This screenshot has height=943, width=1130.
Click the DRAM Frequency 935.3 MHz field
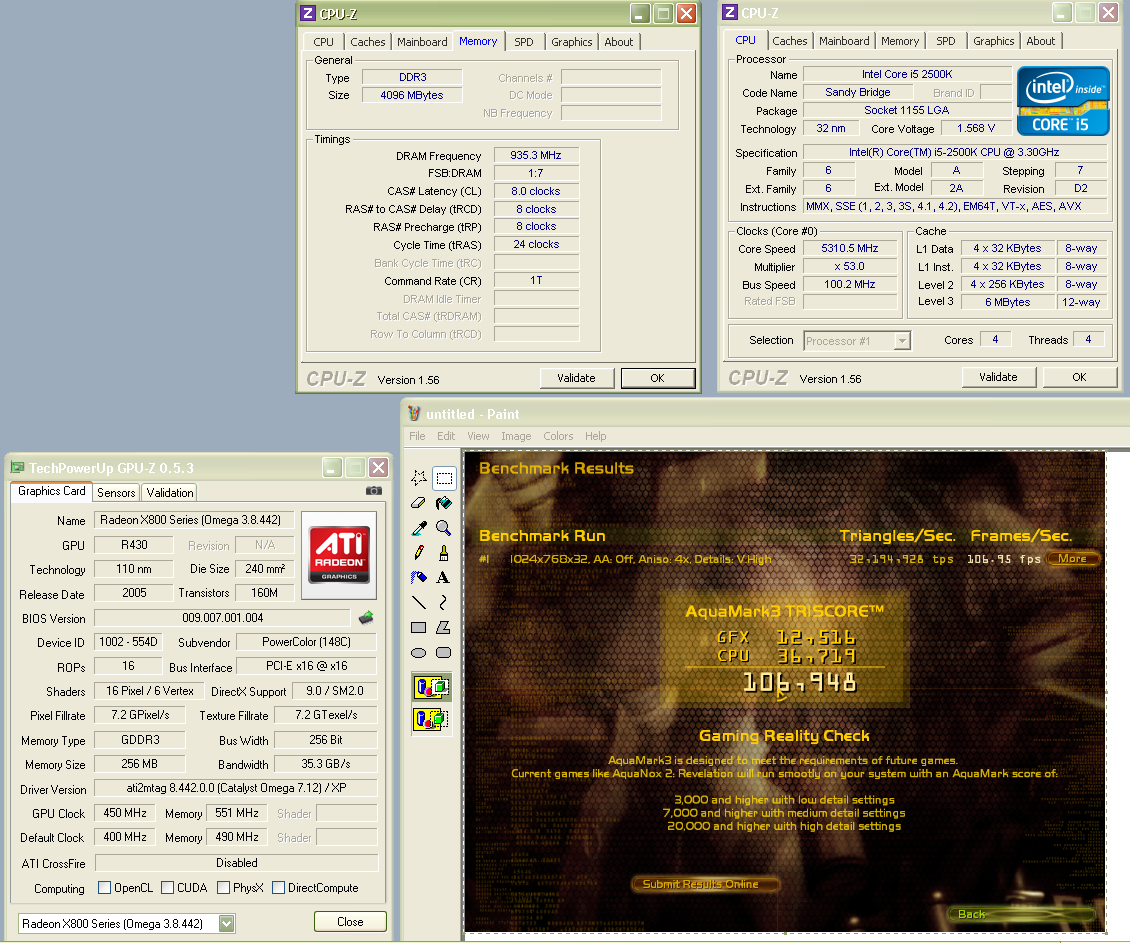536,155
